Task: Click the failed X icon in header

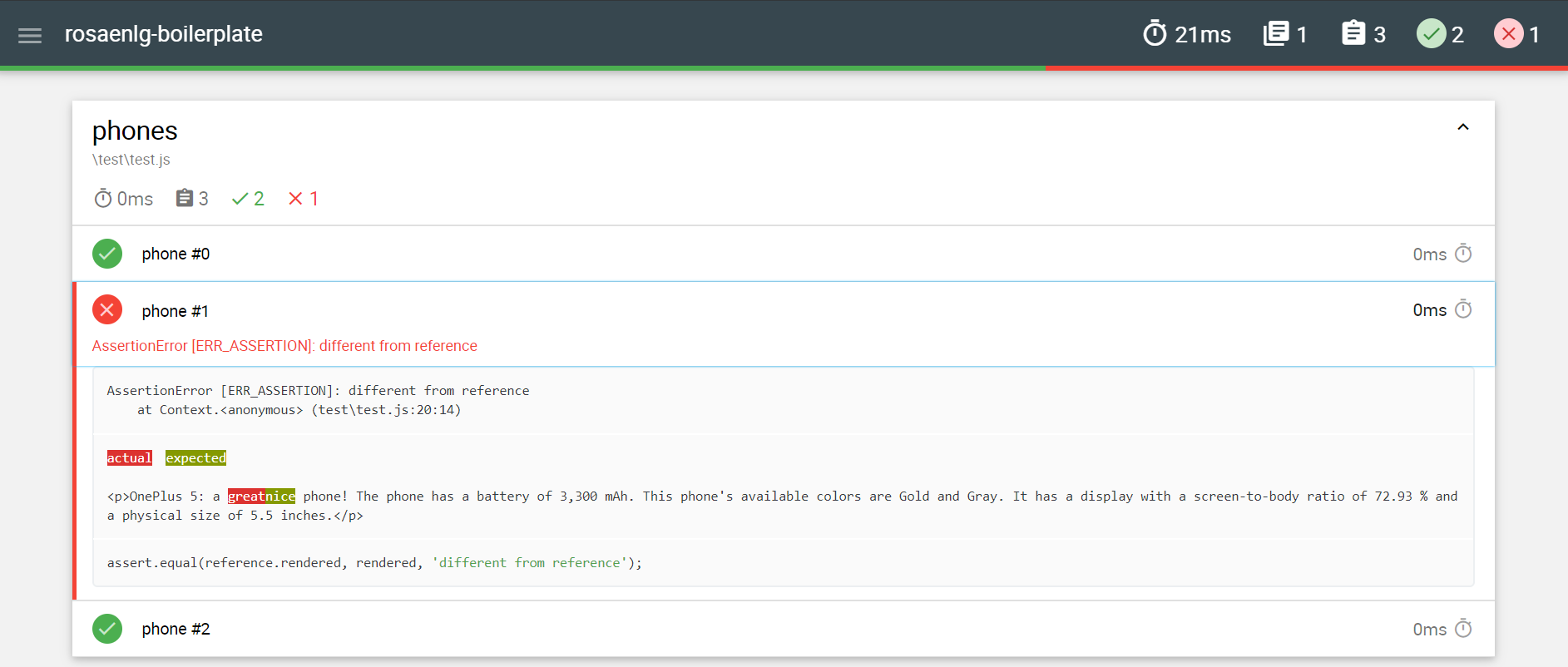Action: point(1508,33)
